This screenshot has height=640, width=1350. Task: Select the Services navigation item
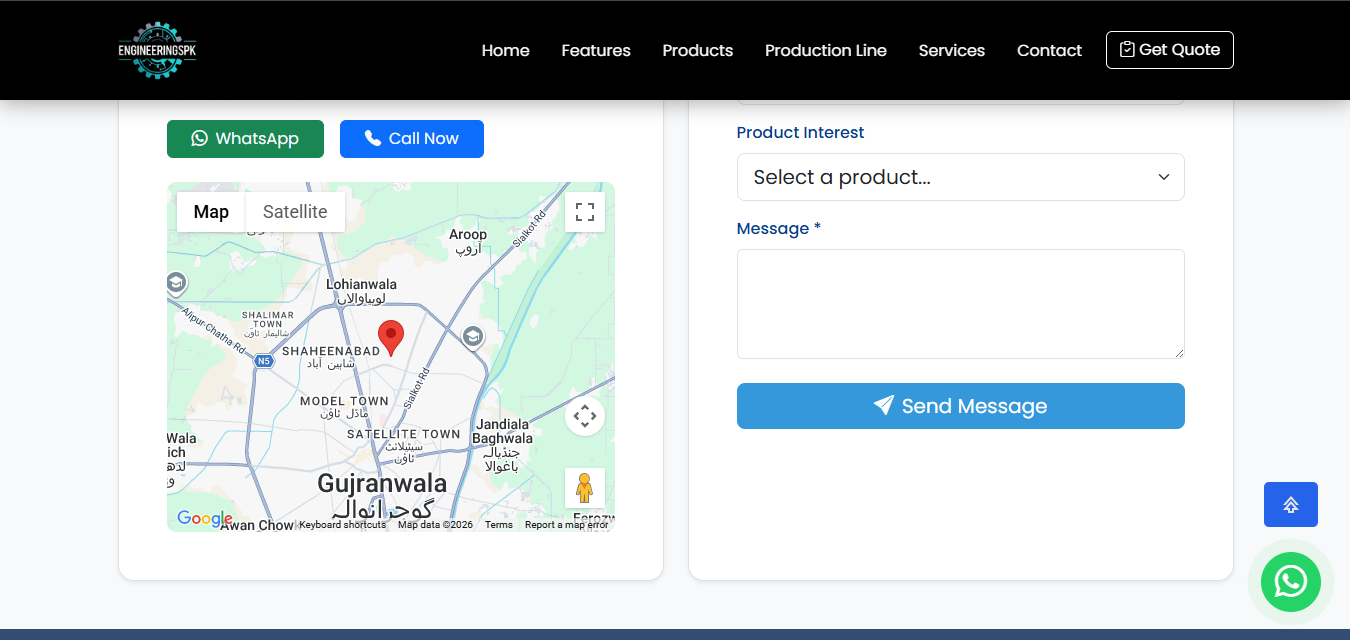click(x=951, y=50)
